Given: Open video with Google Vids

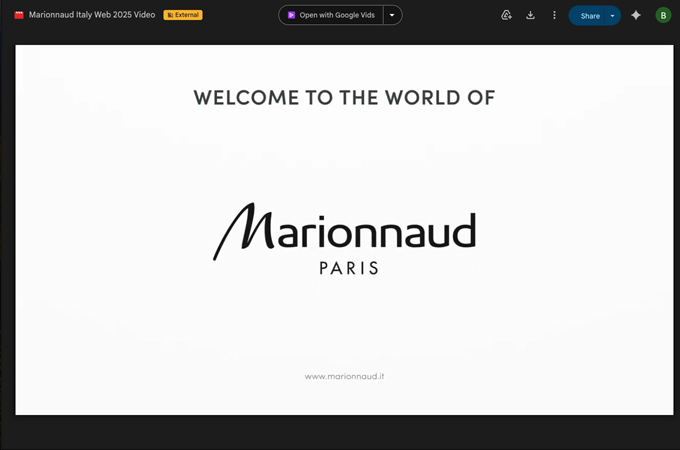Looking at the screenshot, I should tap(331, 15).
